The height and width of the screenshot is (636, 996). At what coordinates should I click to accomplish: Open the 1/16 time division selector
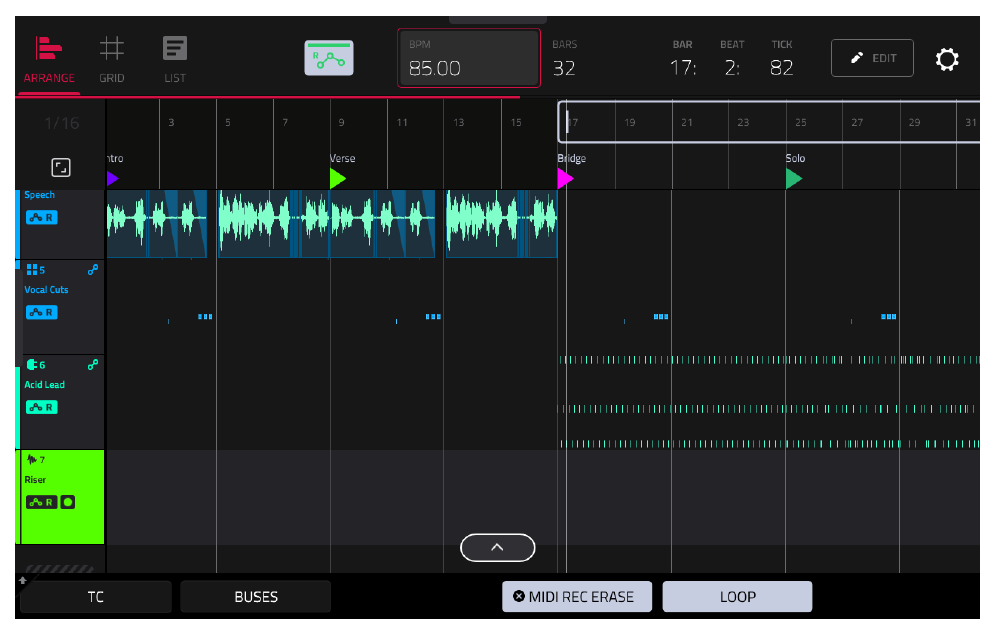(x=62, y=123)
